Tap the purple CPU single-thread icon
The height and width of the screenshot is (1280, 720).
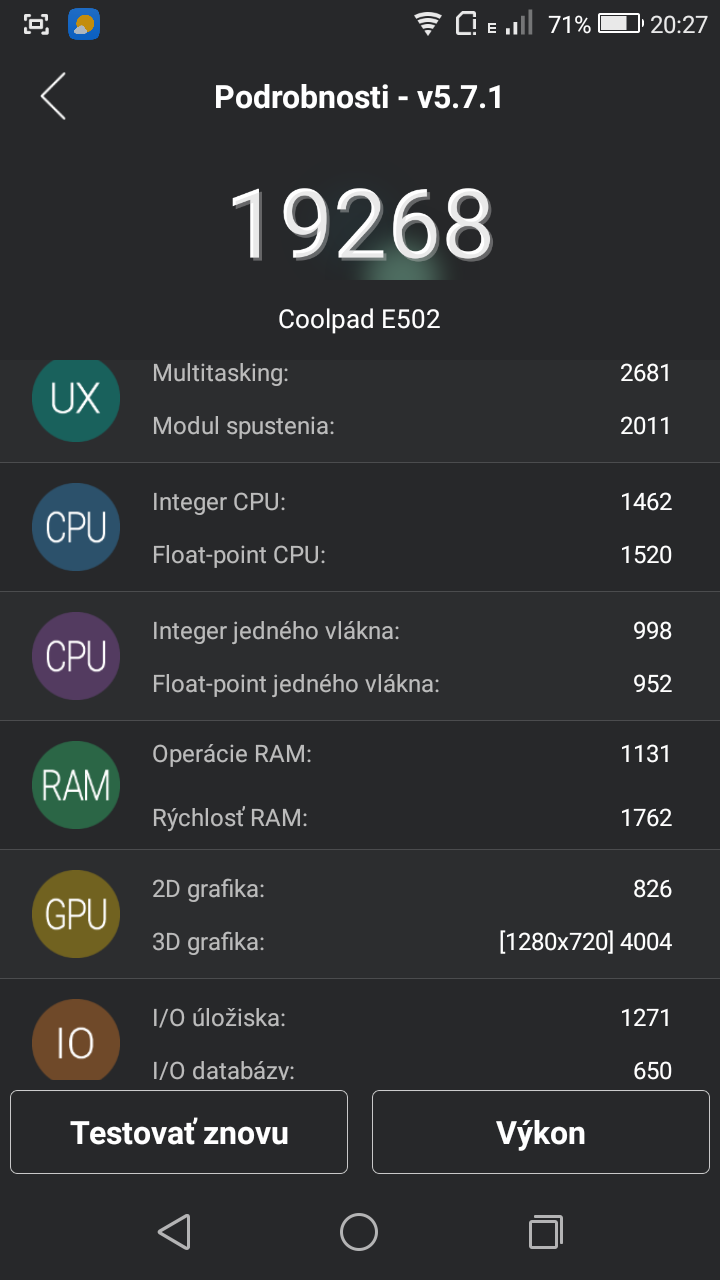76,657
